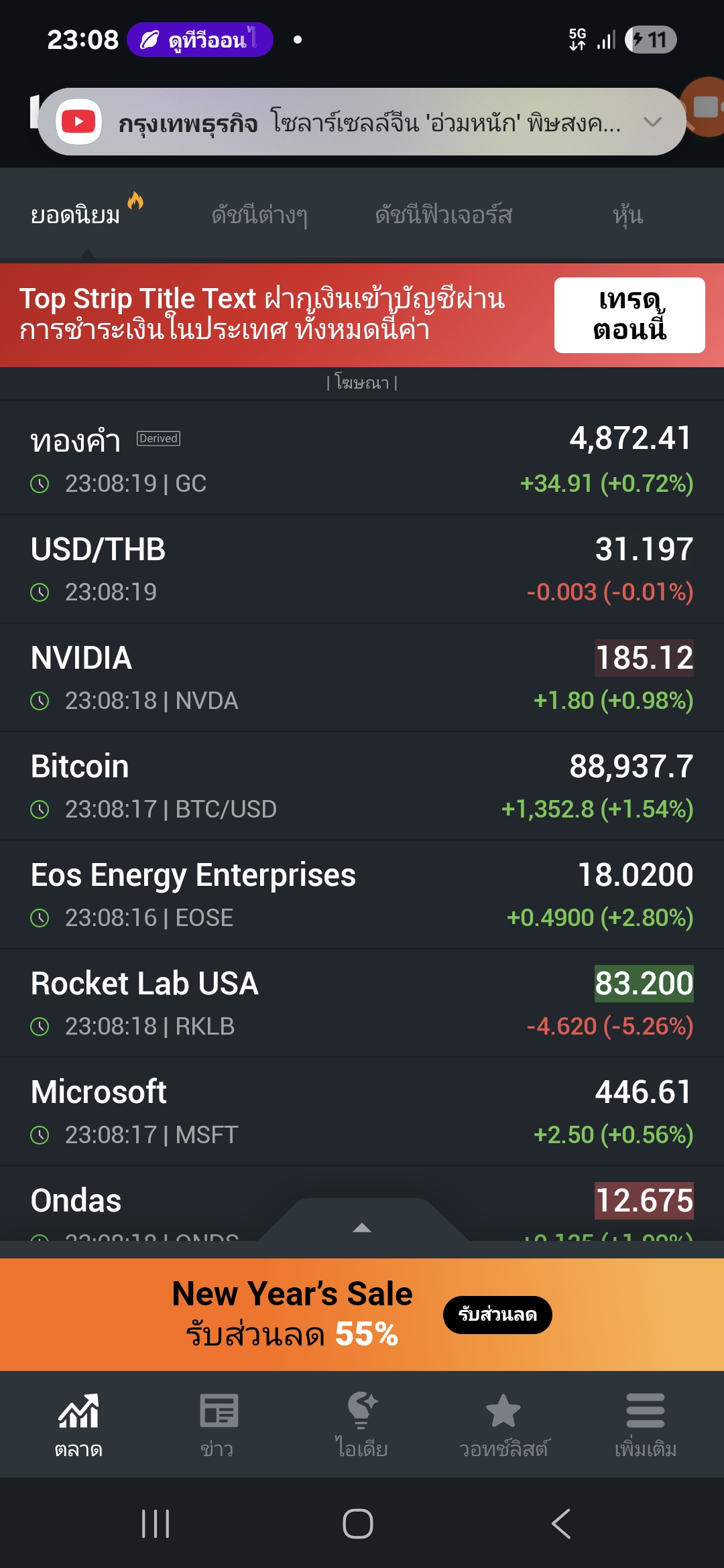Select the หุ้น tab

627,215
